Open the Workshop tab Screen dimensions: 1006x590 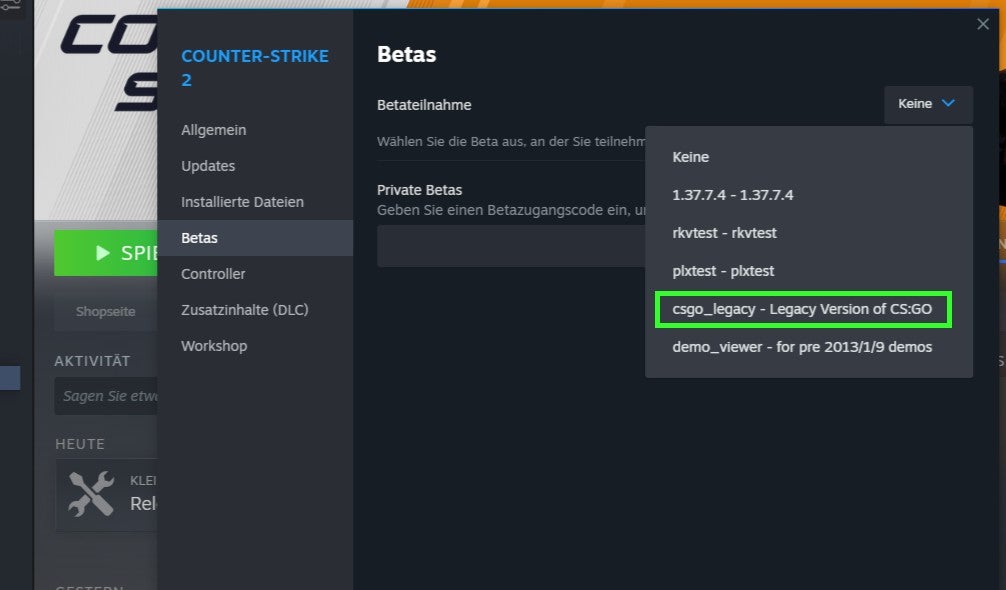pyautogui.click(x=255, y=346)
